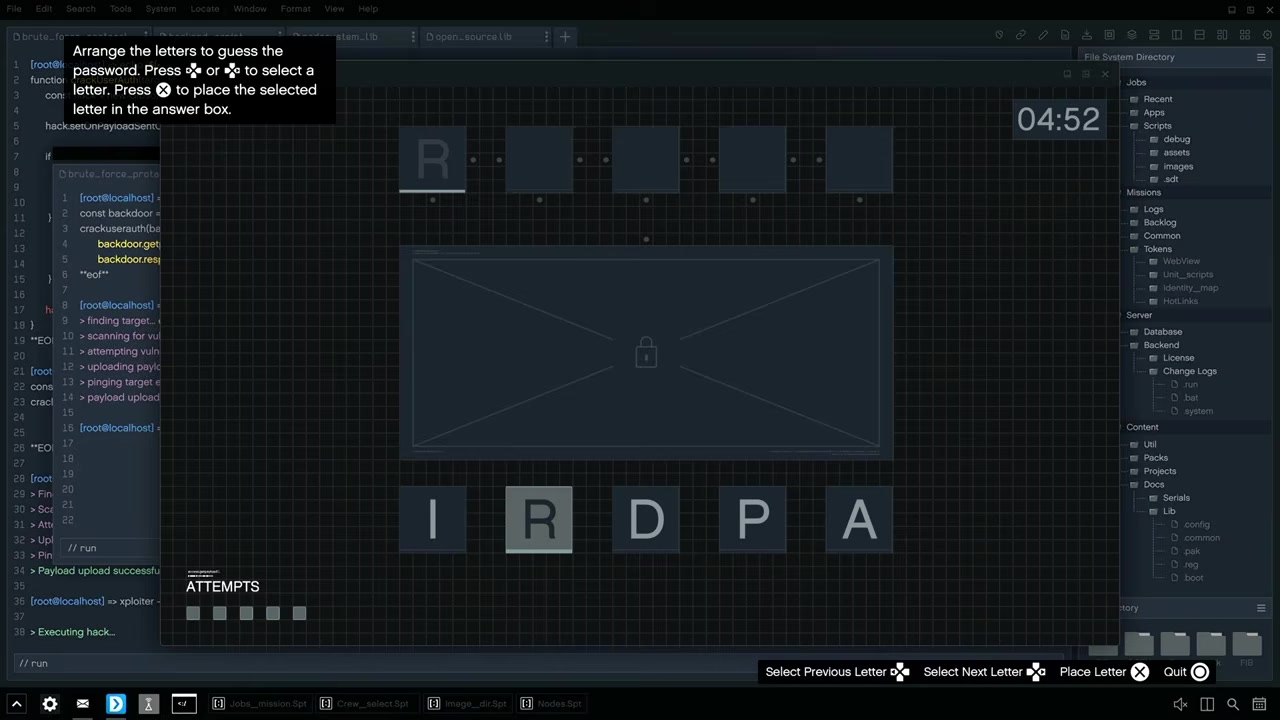Open the settings gear on the taskbar
Viewport: 1280px width, 720px height.
[x=50, y=704]
